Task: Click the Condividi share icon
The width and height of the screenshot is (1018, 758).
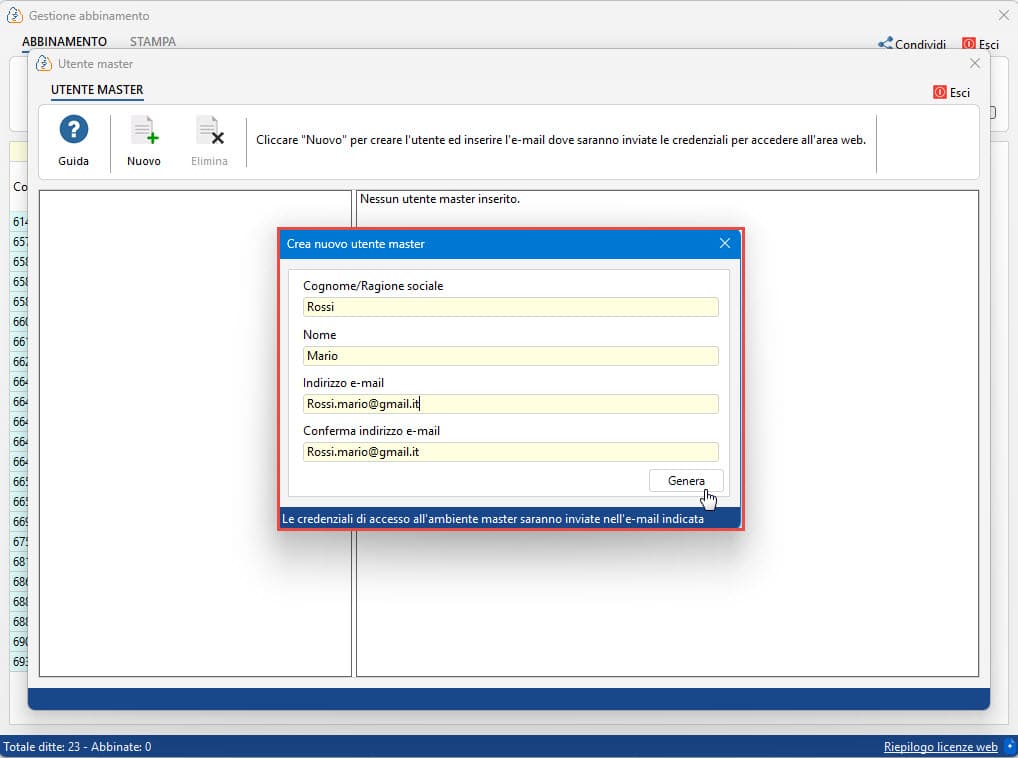Action: (885, 43)
